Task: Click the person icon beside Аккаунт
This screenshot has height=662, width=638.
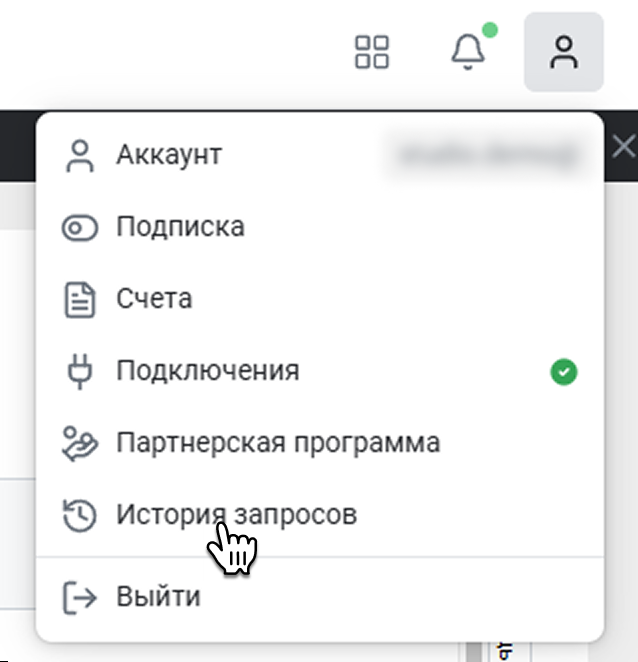Action: (79, 155)
